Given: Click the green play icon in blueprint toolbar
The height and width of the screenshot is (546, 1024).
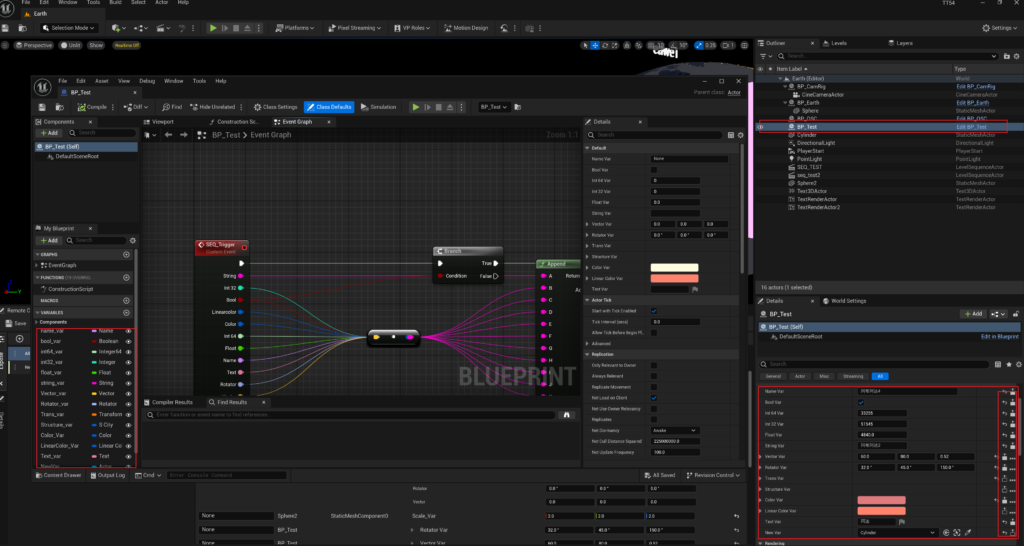Looking at the screenshot, I should [x=415, y=107].
